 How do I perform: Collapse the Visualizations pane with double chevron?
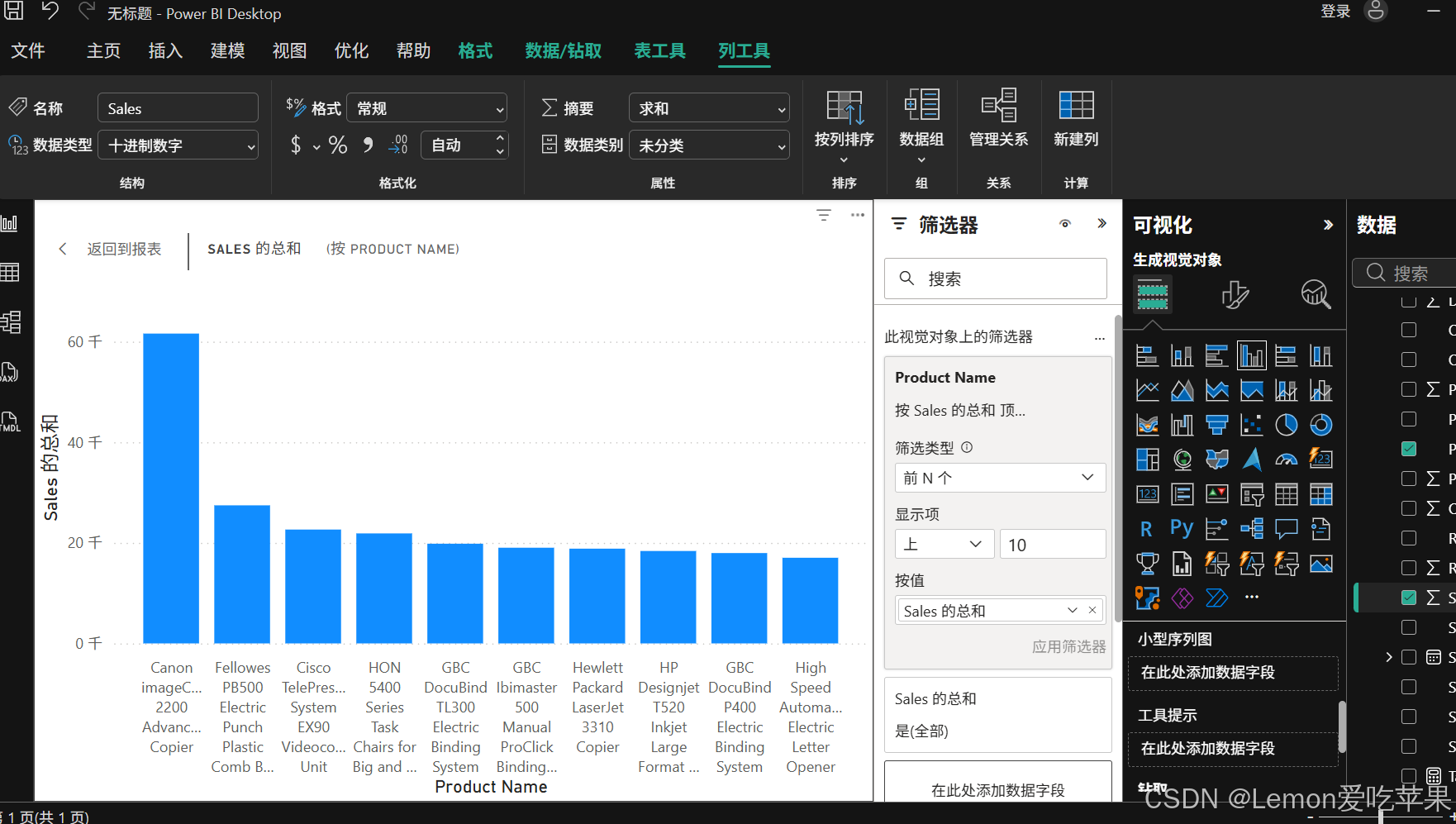pos(1328,225)
